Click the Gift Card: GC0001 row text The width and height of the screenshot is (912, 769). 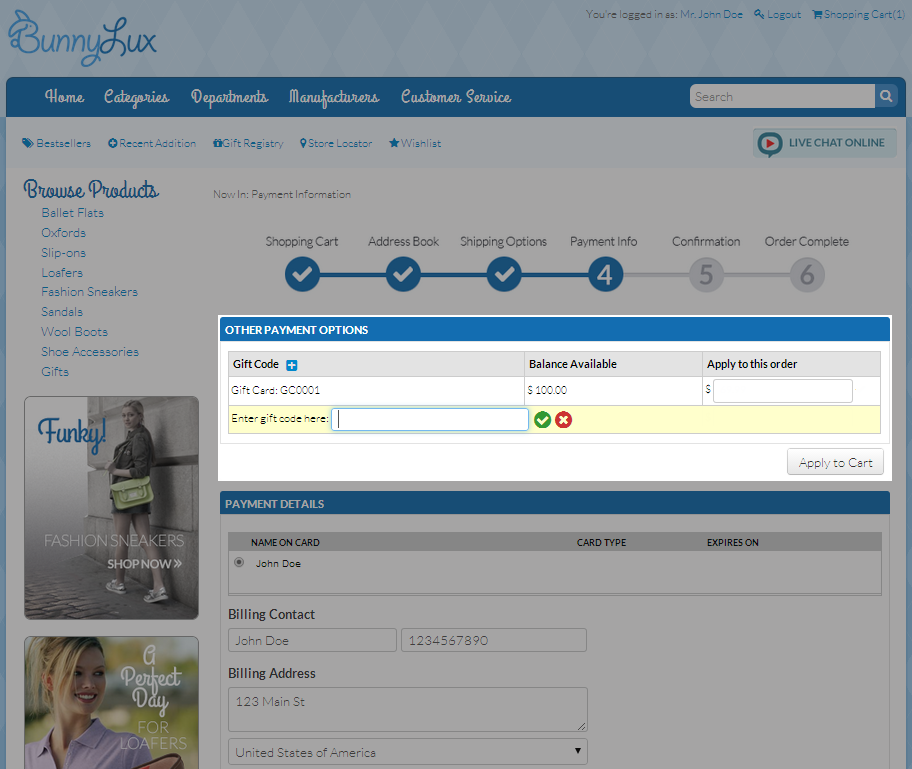pyautogui.click(x=276, y=390)
